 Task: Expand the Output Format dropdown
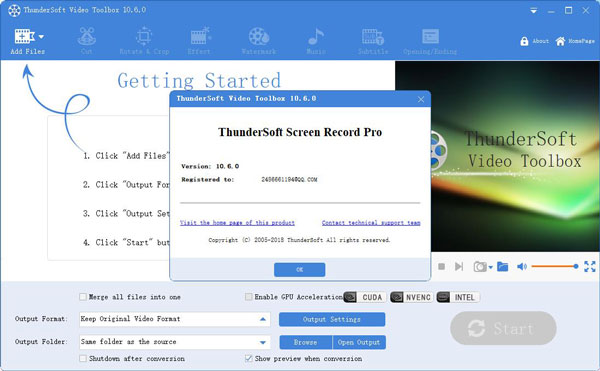pos(263,319)
